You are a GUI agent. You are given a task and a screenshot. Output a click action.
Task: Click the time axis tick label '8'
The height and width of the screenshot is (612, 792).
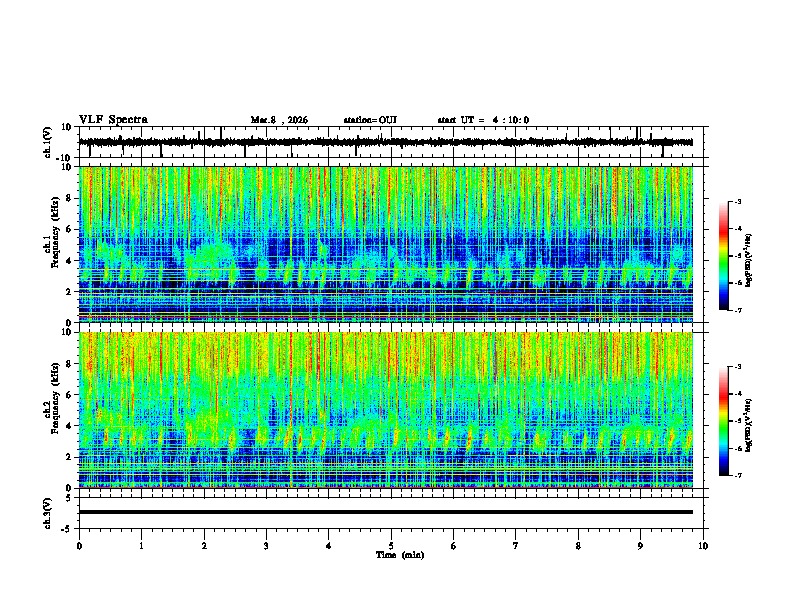tap(578, 546)
